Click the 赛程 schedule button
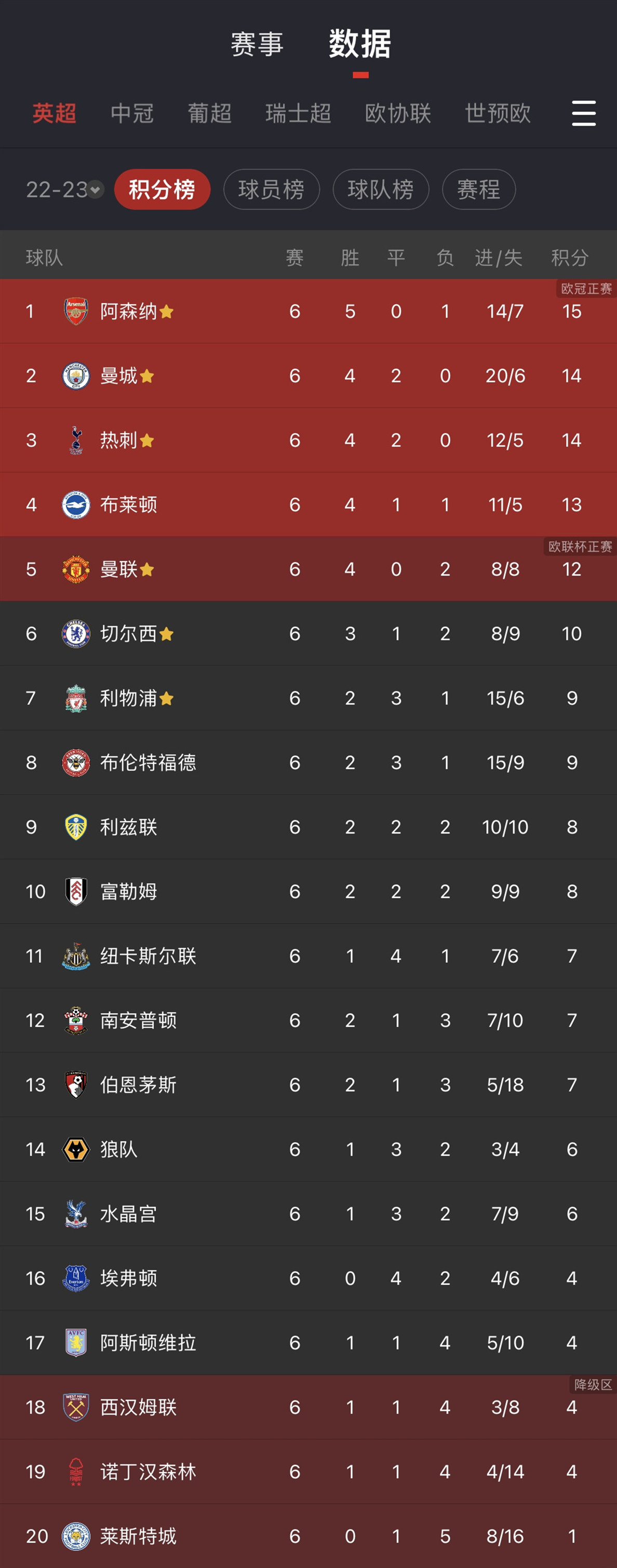Screen dimensions: 617x1568 [x=479, y=189]
